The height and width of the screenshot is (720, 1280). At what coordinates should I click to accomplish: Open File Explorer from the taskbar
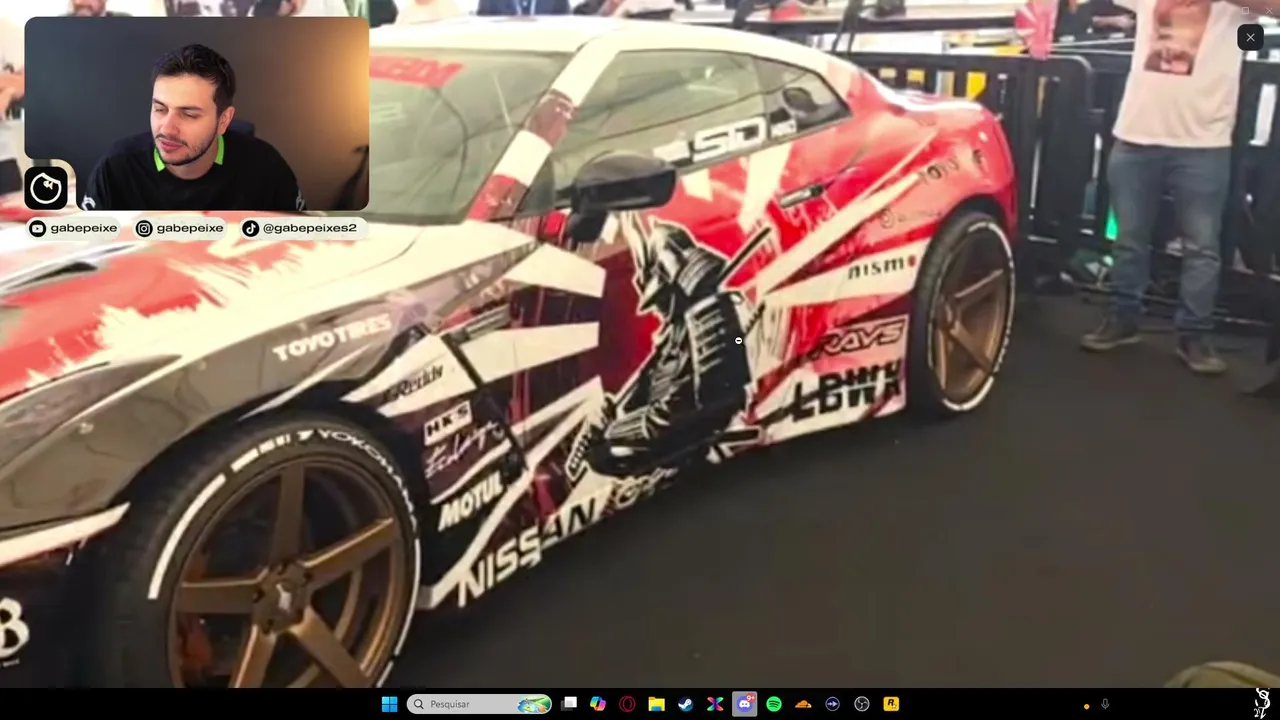tap(656, 704)
